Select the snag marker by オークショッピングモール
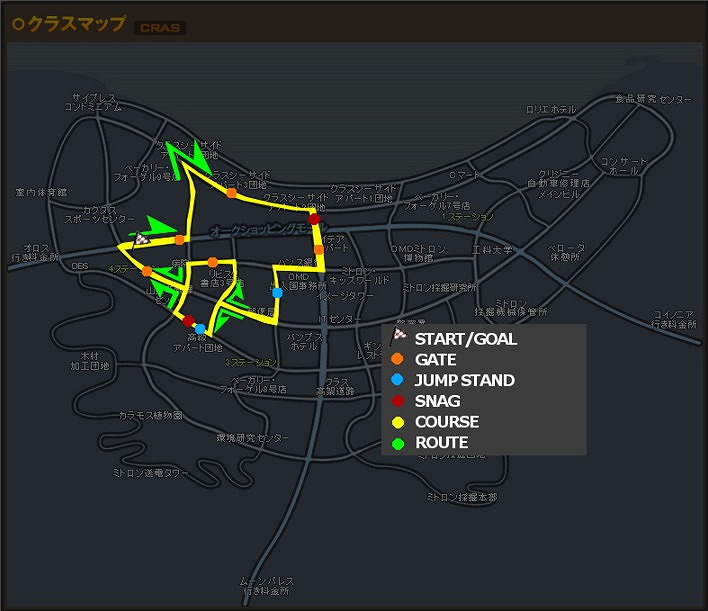The image size is (708, 611). (x=314, y=219)
